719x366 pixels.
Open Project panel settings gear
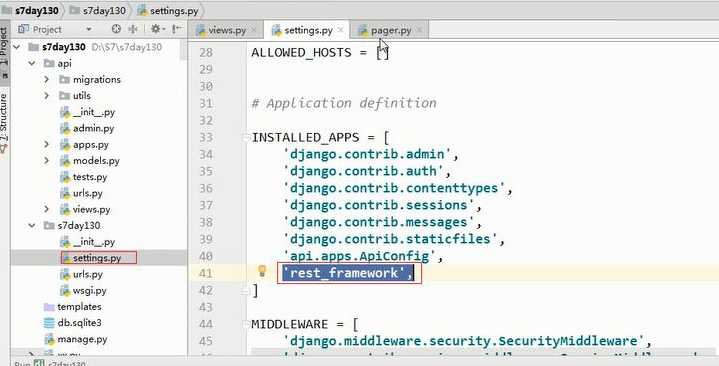click(x=156, y=29)
